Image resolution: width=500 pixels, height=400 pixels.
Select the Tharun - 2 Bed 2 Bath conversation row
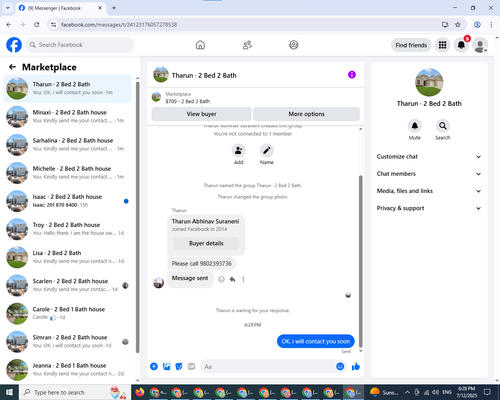67,89
